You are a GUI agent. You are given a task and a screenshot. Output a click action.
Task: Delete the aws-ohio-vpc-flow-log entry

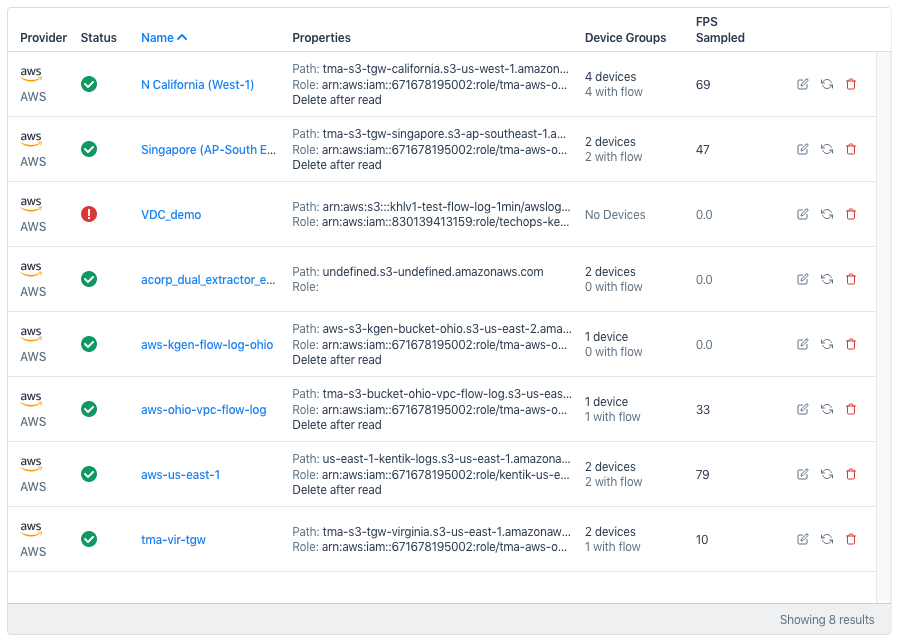[x=851, y=410]
